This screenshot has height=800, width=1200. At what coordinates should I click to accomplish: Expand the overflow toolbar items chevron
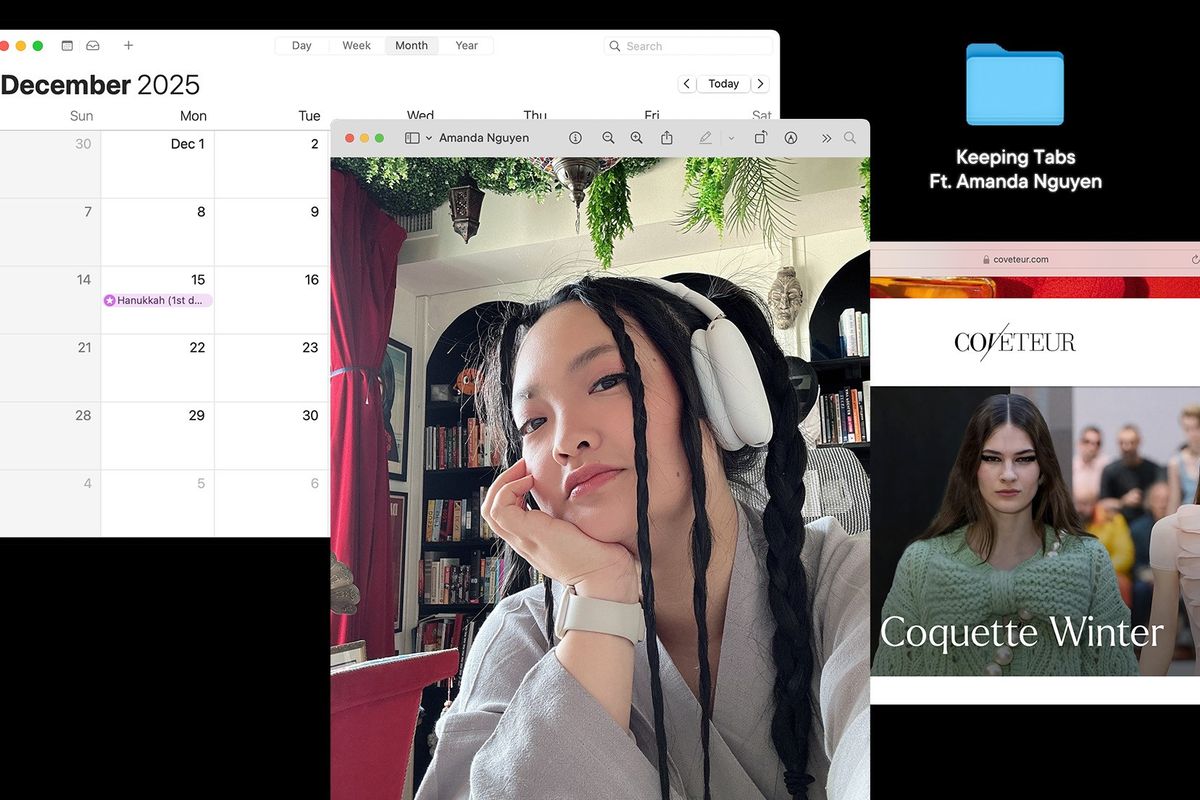pos(826,138)
